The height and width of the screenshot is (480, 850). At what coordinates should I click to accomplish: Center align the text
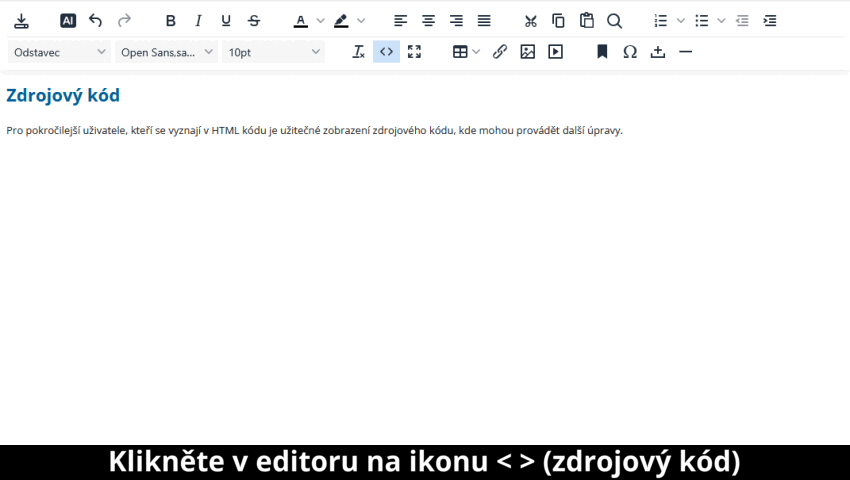pos(428,21)
